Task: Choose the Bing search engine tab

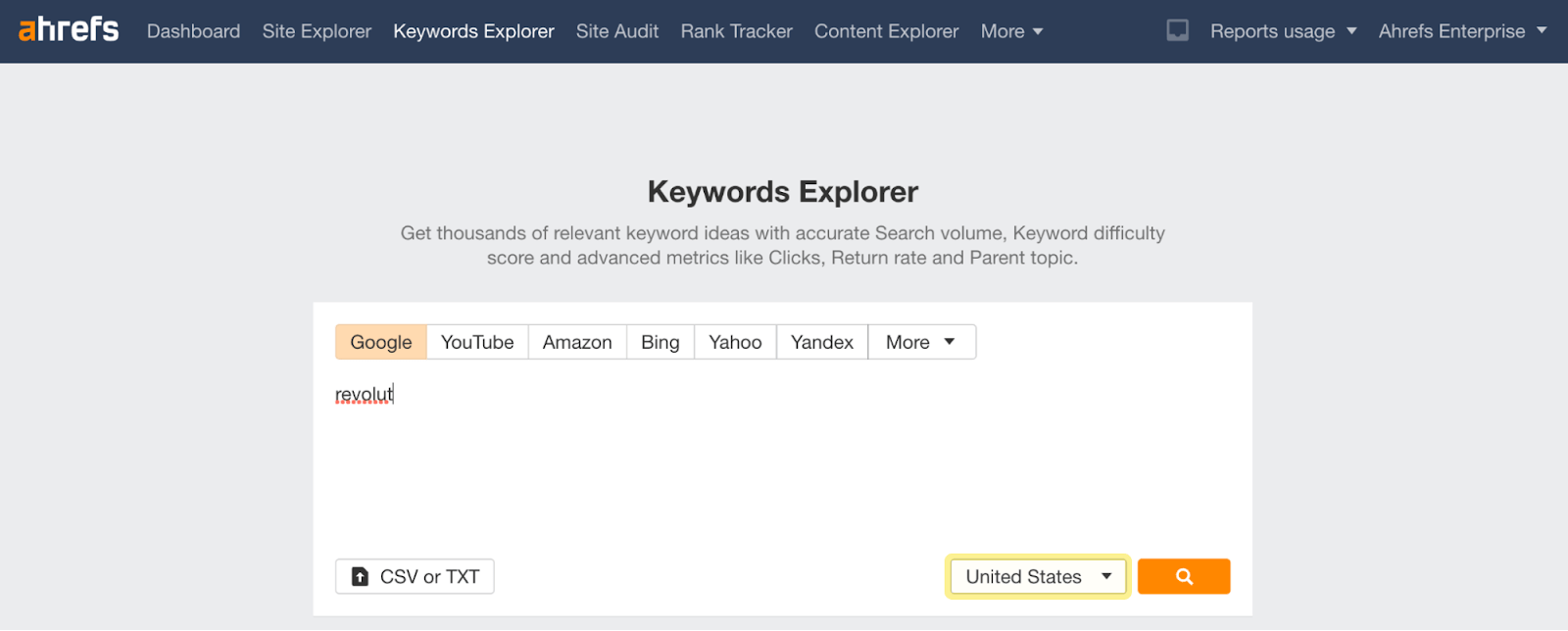Action: tap(660, 342)
